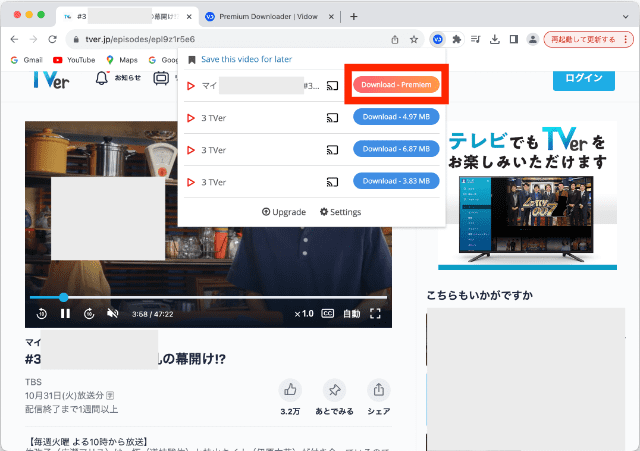Click the Download - 3.83 MB button
Screen dimensions: 640x451
[x=396, y=181]
